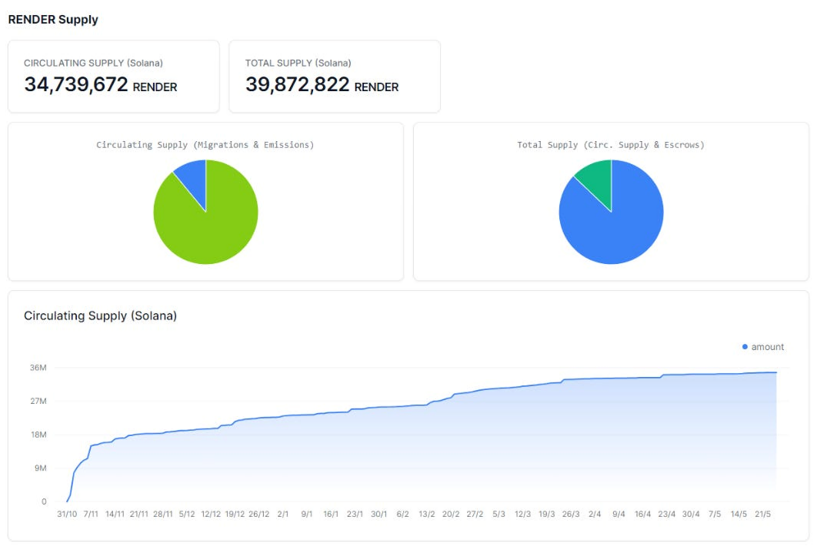Click the Circulating Supply (Solana) stat card
Viewport: 817px width, 547px height.
[114, 77]
